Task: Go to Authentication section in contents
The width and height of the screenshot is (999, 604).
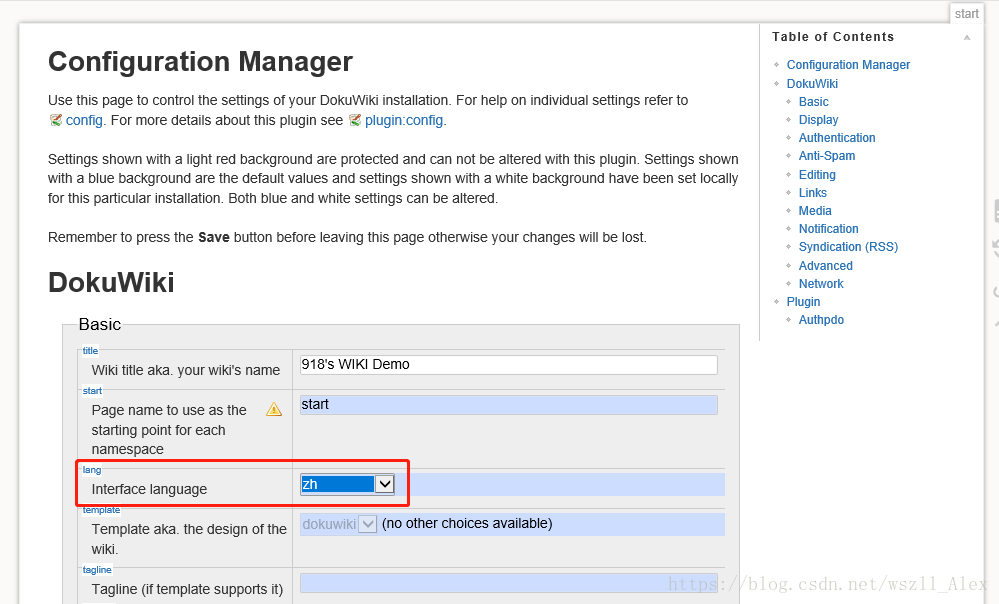Action: (837, 138)
